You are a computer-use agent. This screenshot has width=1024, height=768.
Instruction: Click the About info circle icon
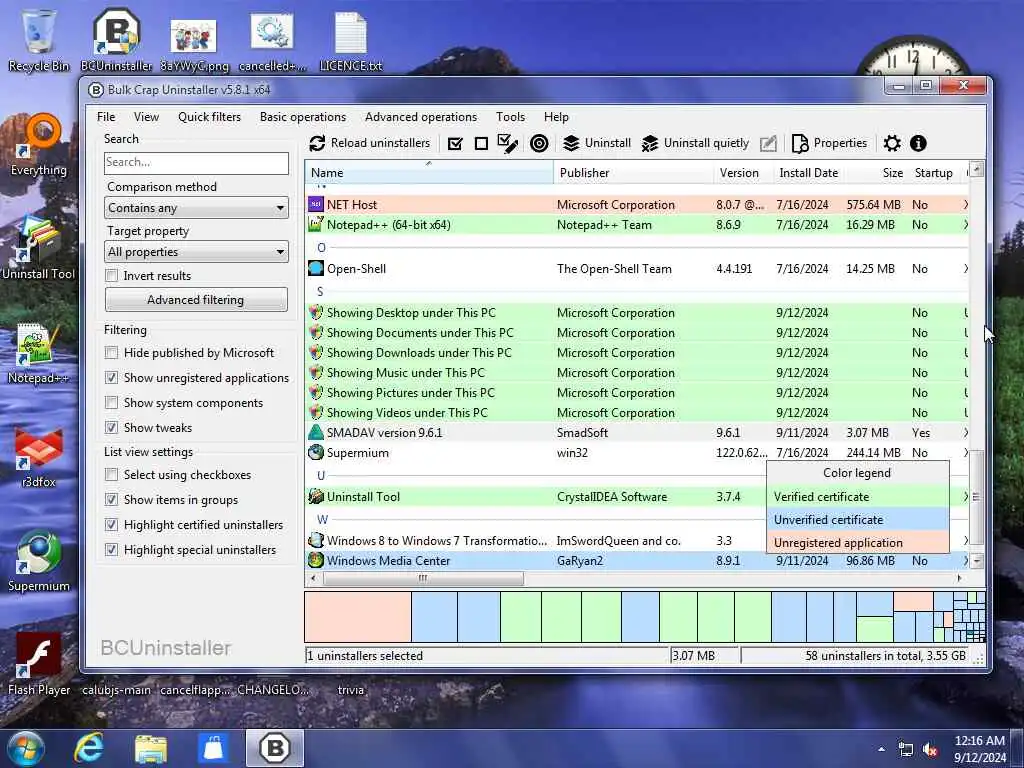pos(918,143)
